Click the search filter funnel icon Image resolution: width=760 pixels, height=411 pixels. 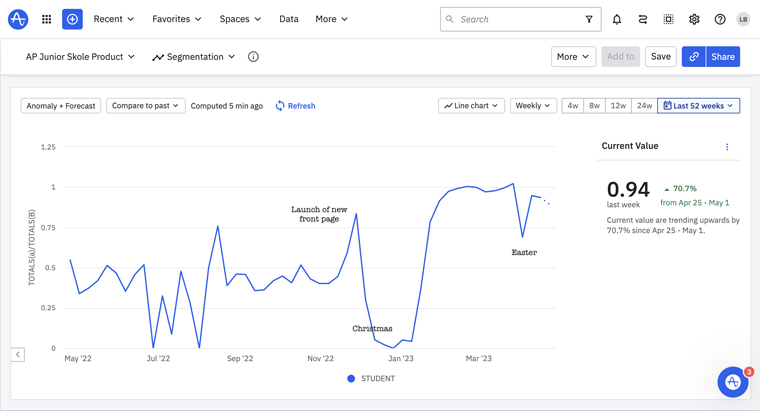coord(589,19)
